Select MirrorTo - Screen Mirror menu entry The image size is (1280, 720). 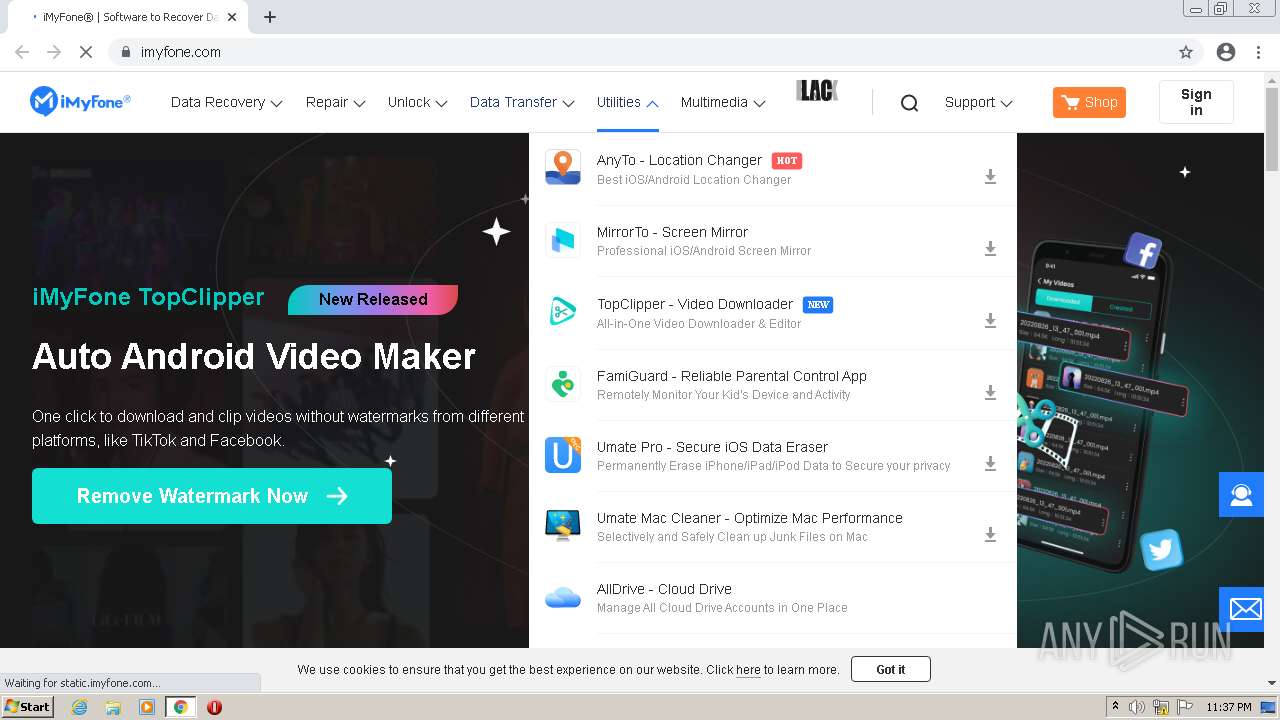[x=672, y=232]
